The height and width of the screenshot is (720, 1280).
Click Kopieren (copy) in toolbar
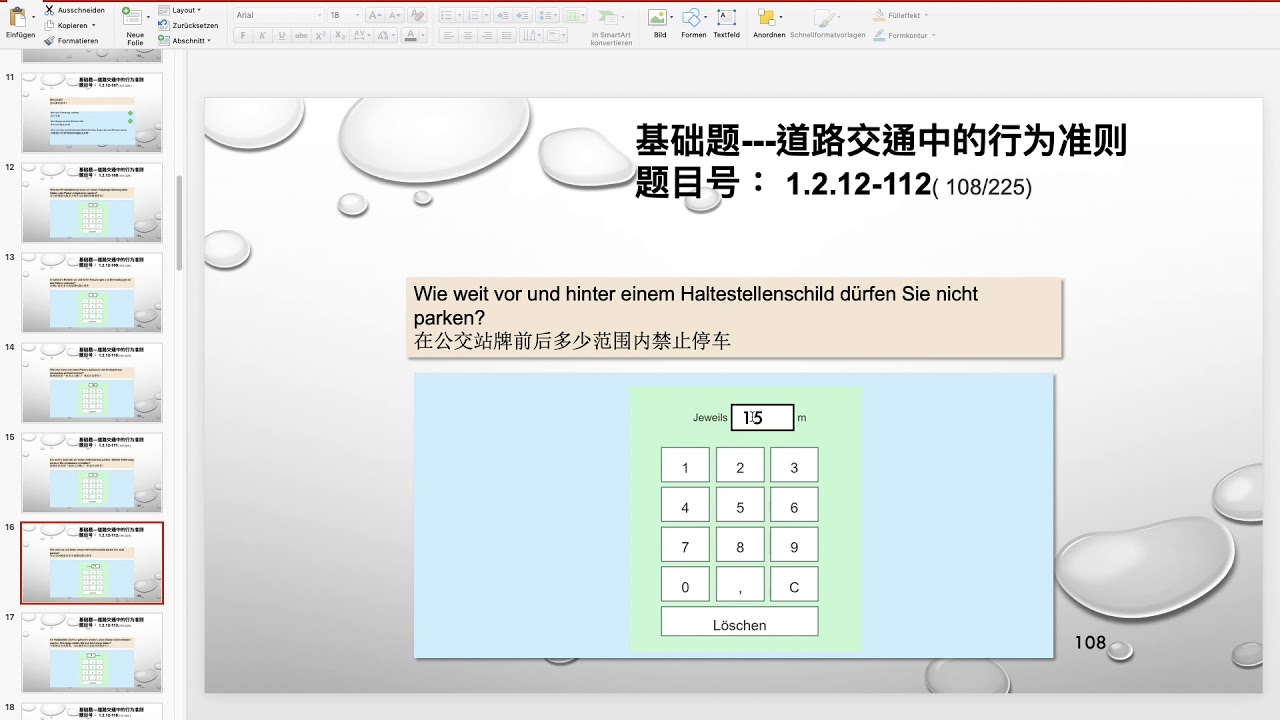66,25
